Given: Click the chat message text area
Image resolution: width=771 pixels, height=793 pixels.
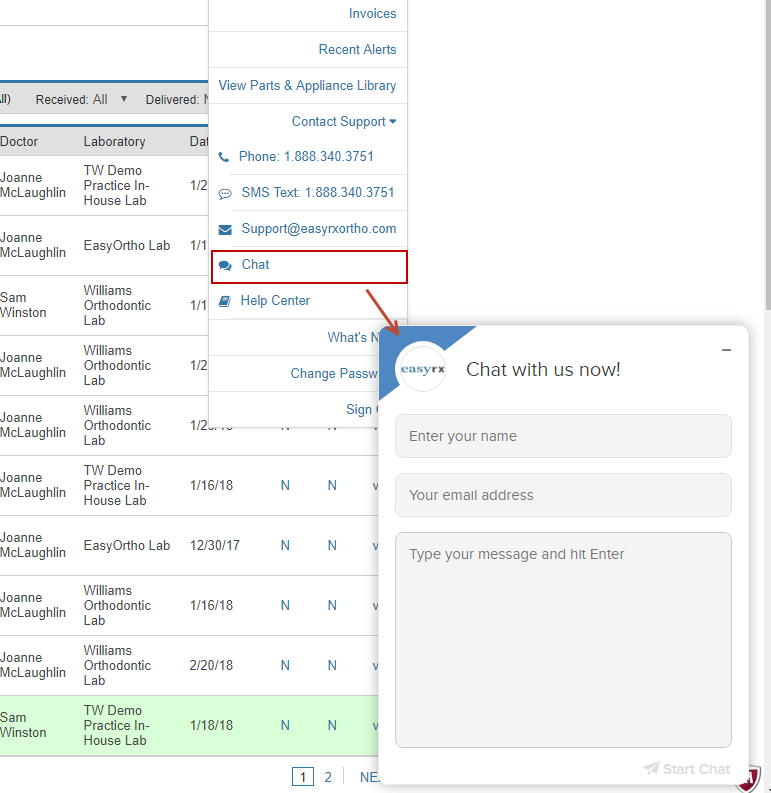Looking at the screenshot, I should 563,640.
